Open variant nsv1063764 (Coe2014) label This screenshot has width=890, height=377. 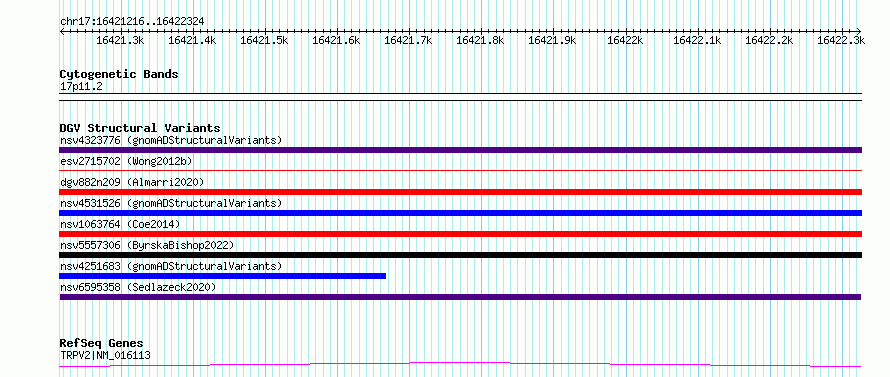click(120, 224)
